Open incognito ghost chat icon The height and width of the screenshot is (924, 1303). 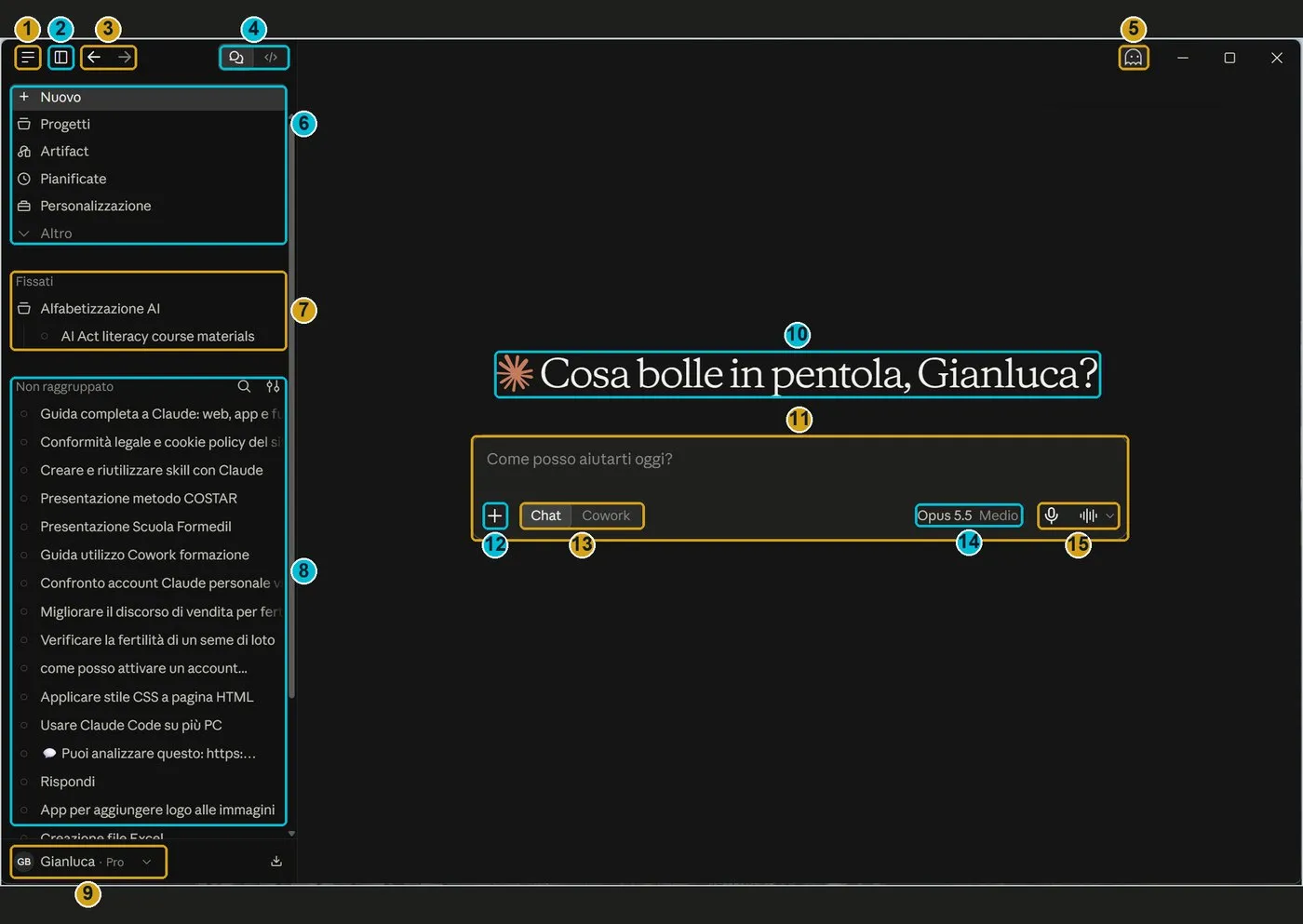[1133, 58]
